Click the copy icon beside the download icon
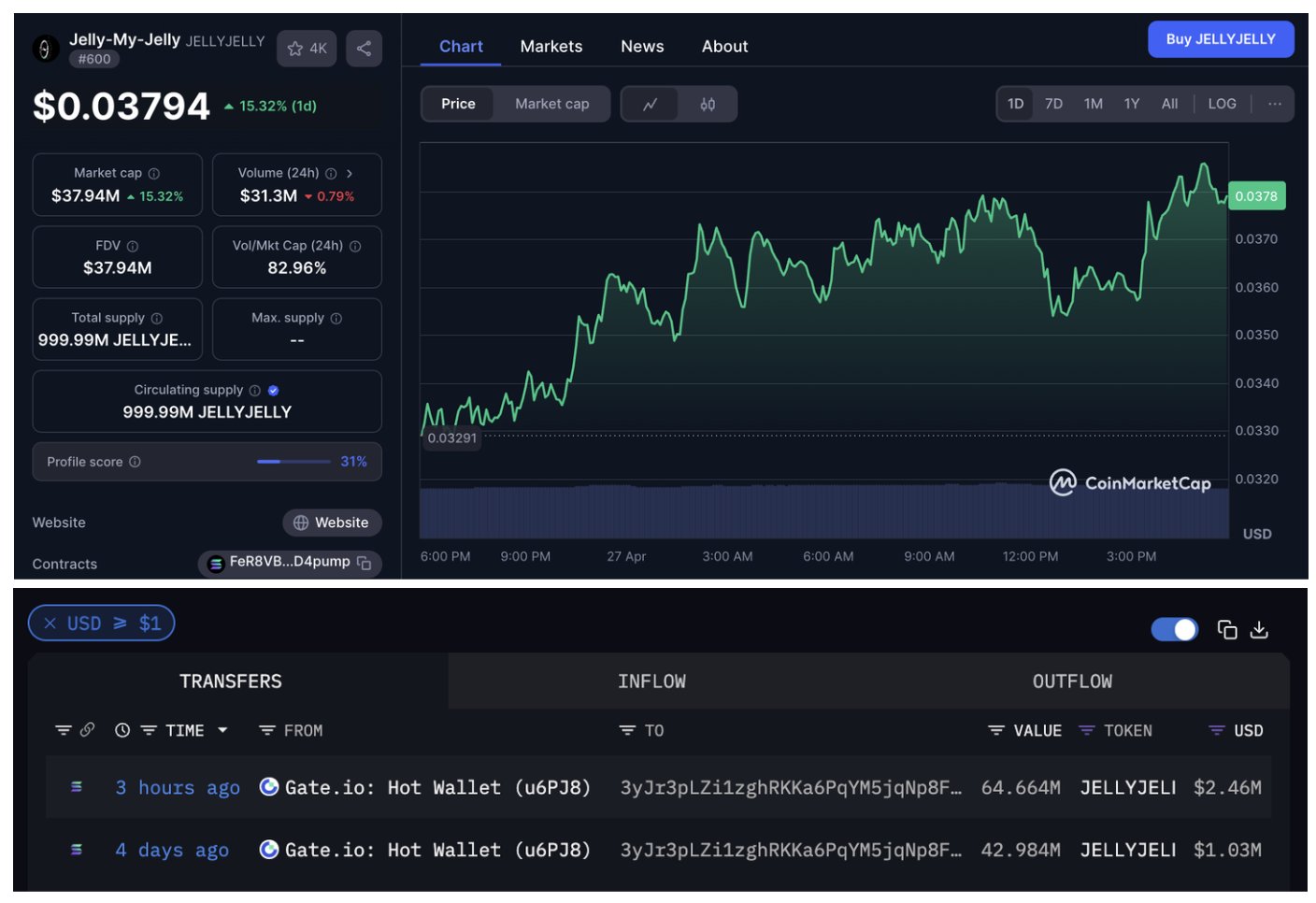 click(1226, 629)
